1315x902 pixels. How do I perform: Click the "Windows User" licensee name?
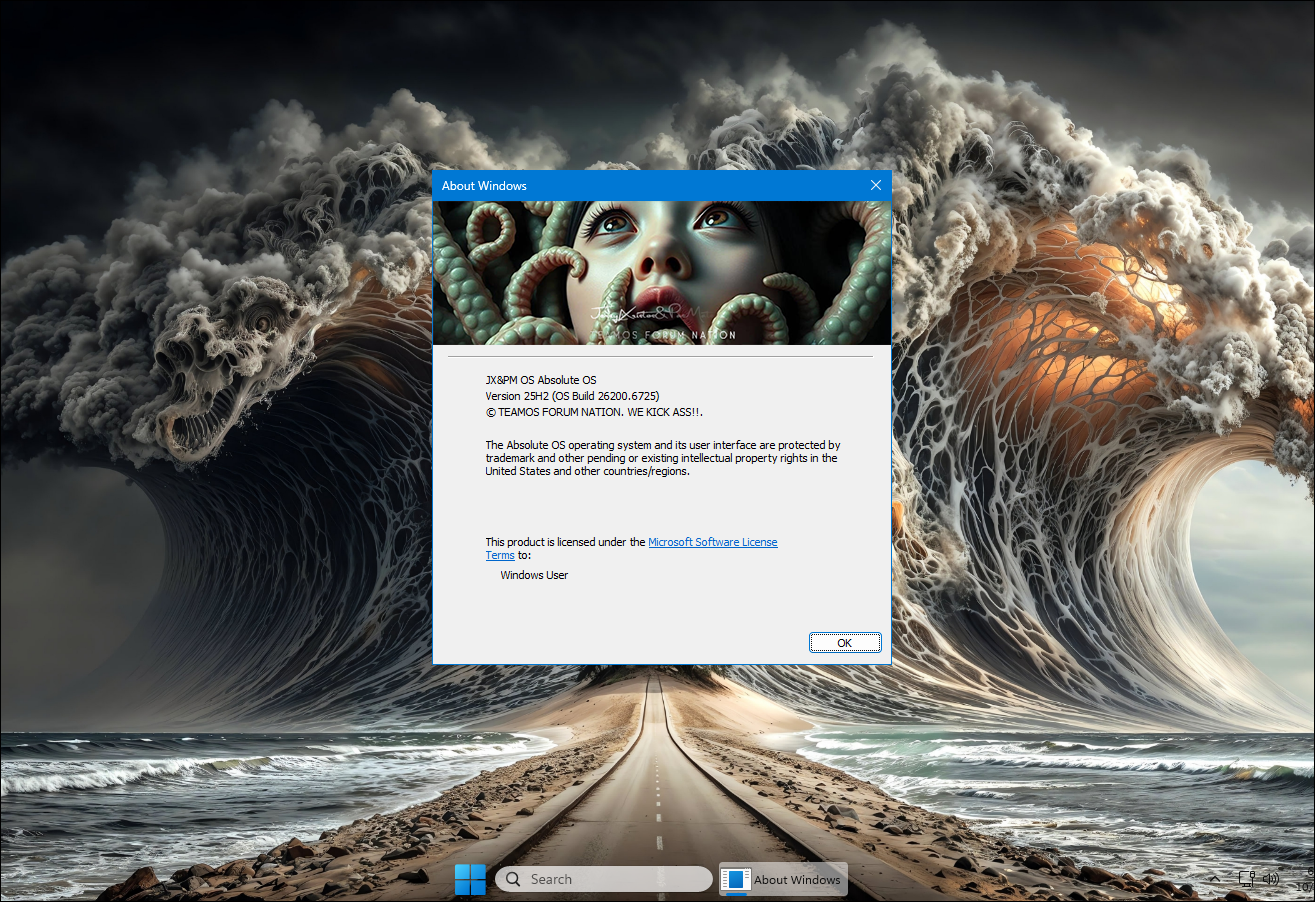(x=534, y=575)
